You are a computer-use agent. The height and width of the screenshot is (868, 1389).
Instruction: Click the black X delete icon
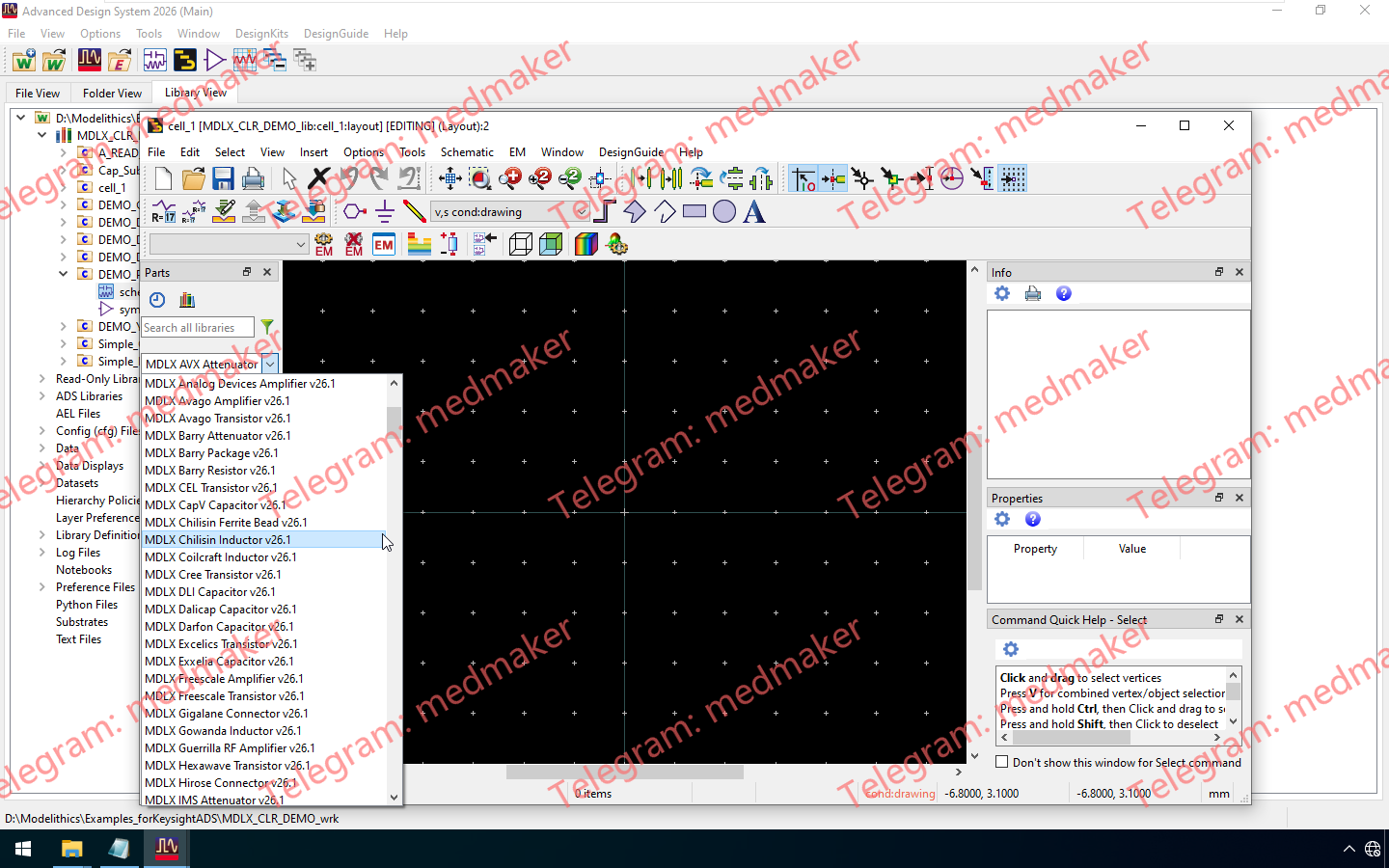click(x=319, y=178)
